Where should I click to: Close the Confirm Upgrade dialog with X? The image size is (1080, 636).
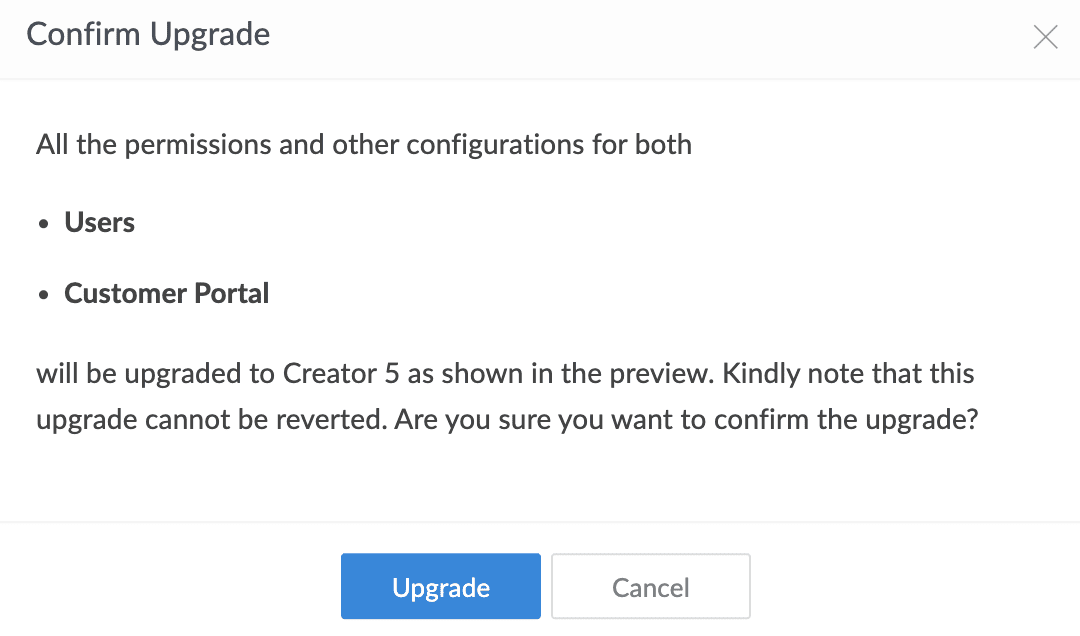pos(1045,38)
